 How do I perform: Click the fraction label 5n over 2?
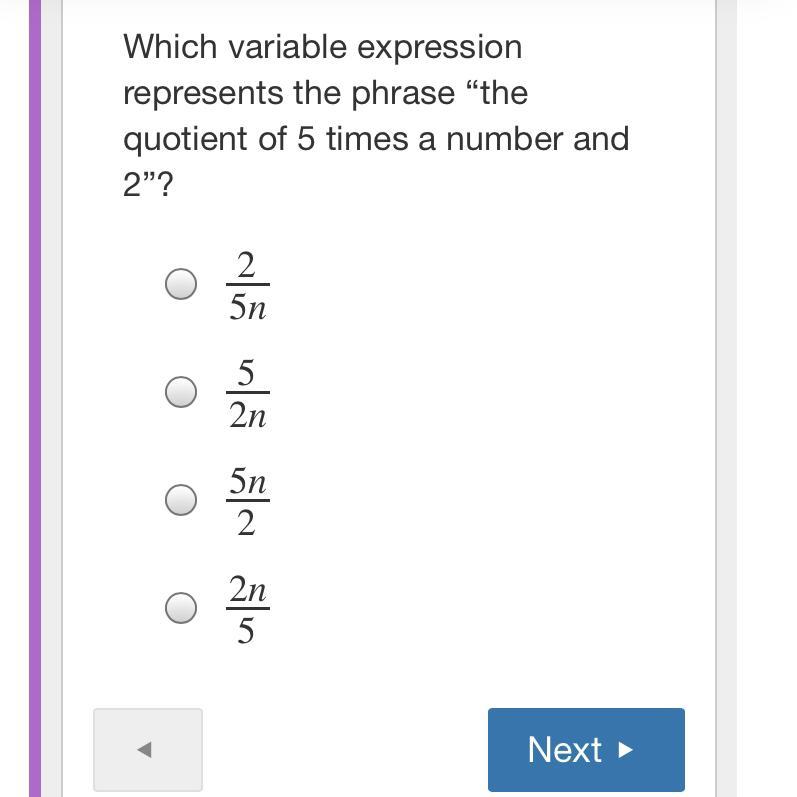click(x=248, y=501)
